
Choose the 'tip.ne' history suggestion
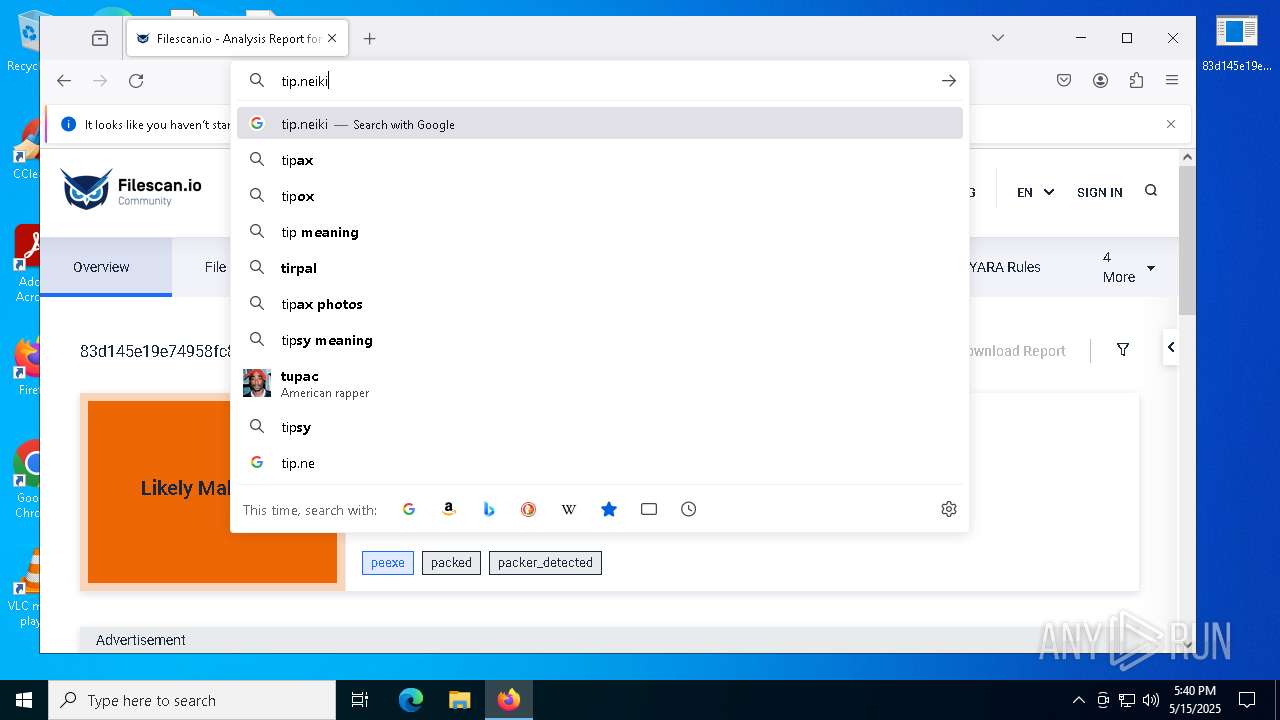coord(600,463)
